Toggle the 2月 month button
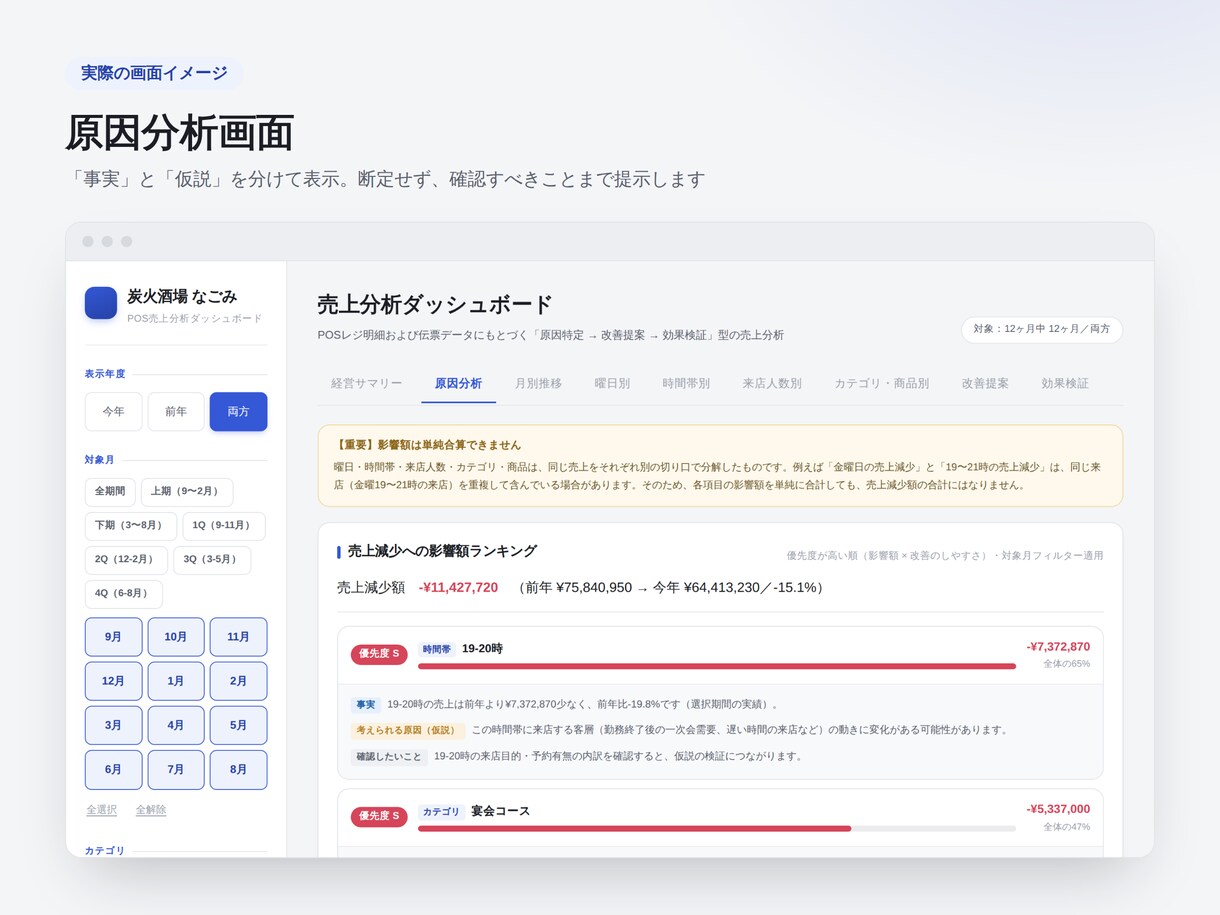The width and height of the screenshot is (1220, 915). click(x=238, y=681)
